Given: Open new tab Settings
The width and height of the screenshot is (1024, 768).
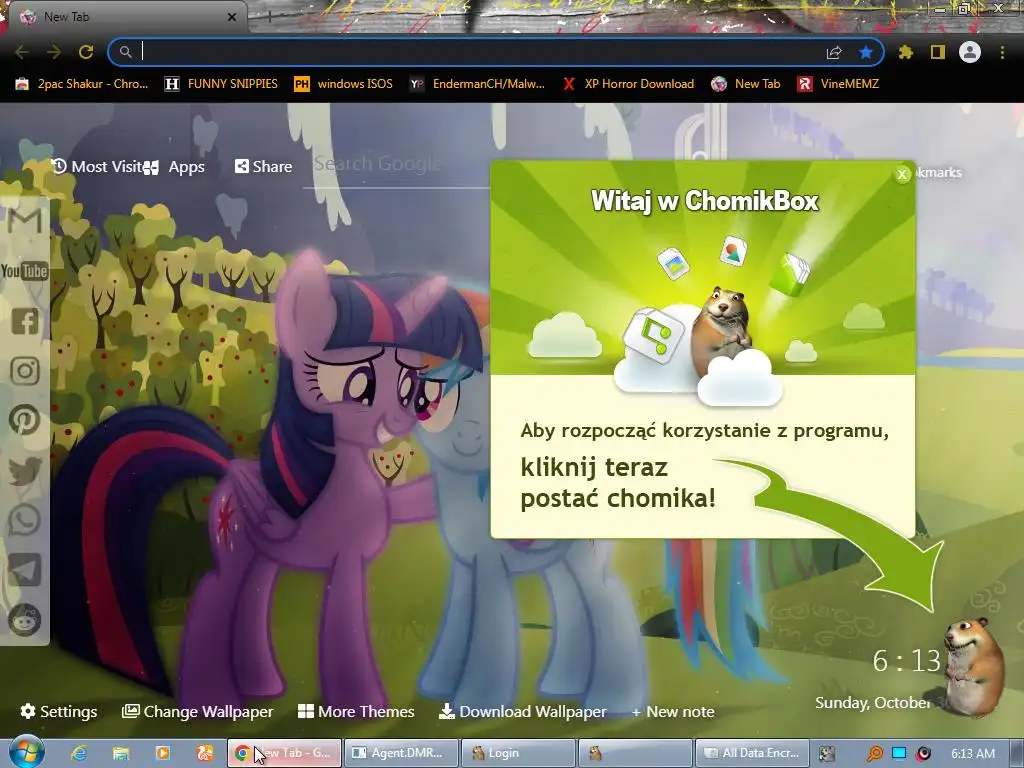Looking at the screenshot, I should 59,711.
